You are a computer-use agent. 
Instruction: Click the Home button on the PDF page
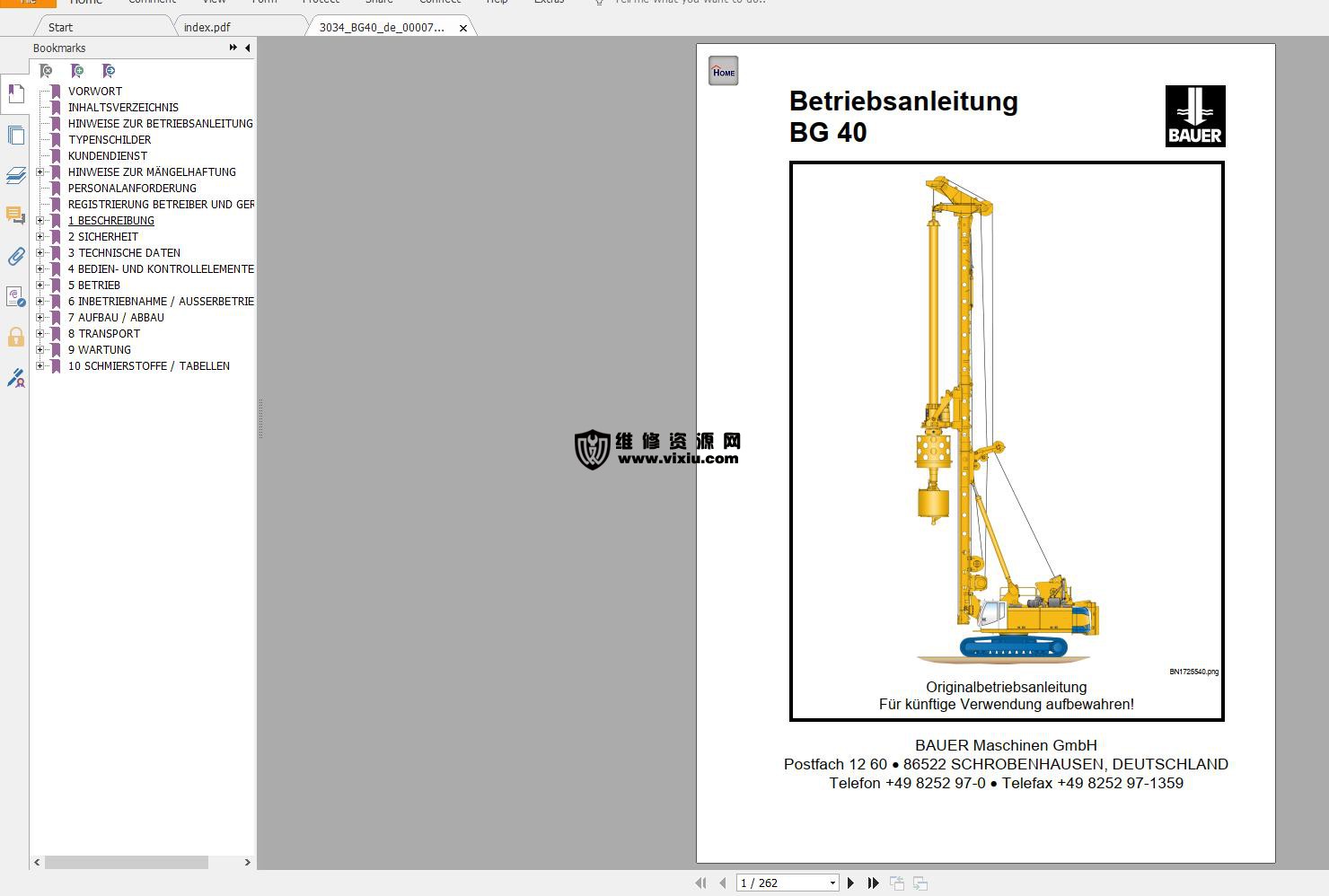tap(723, 72)
